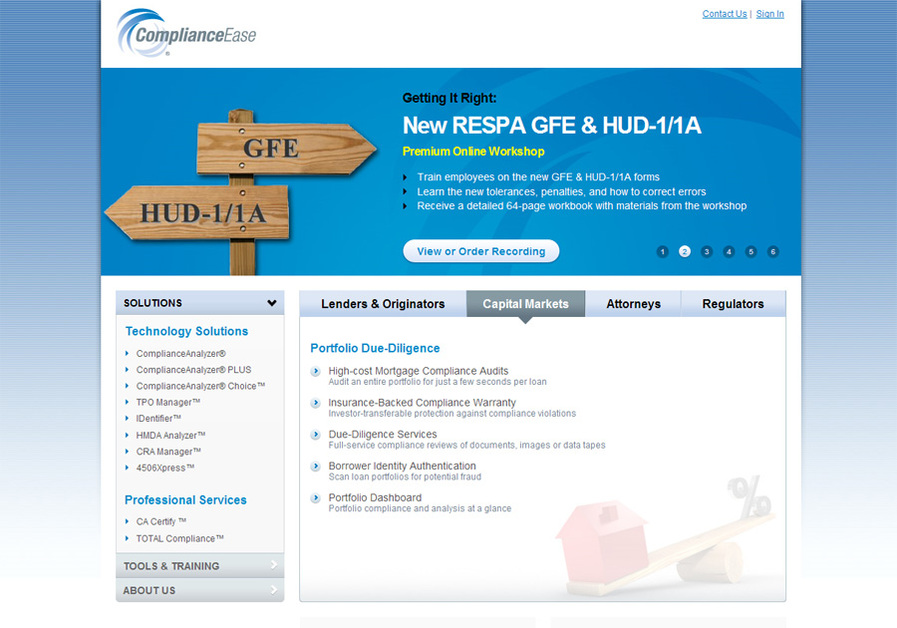Click bullet arrow beside ComplianceAnalyzer® PLUS
This screenshot has width=897, height=628.
[x=127, y=370]
